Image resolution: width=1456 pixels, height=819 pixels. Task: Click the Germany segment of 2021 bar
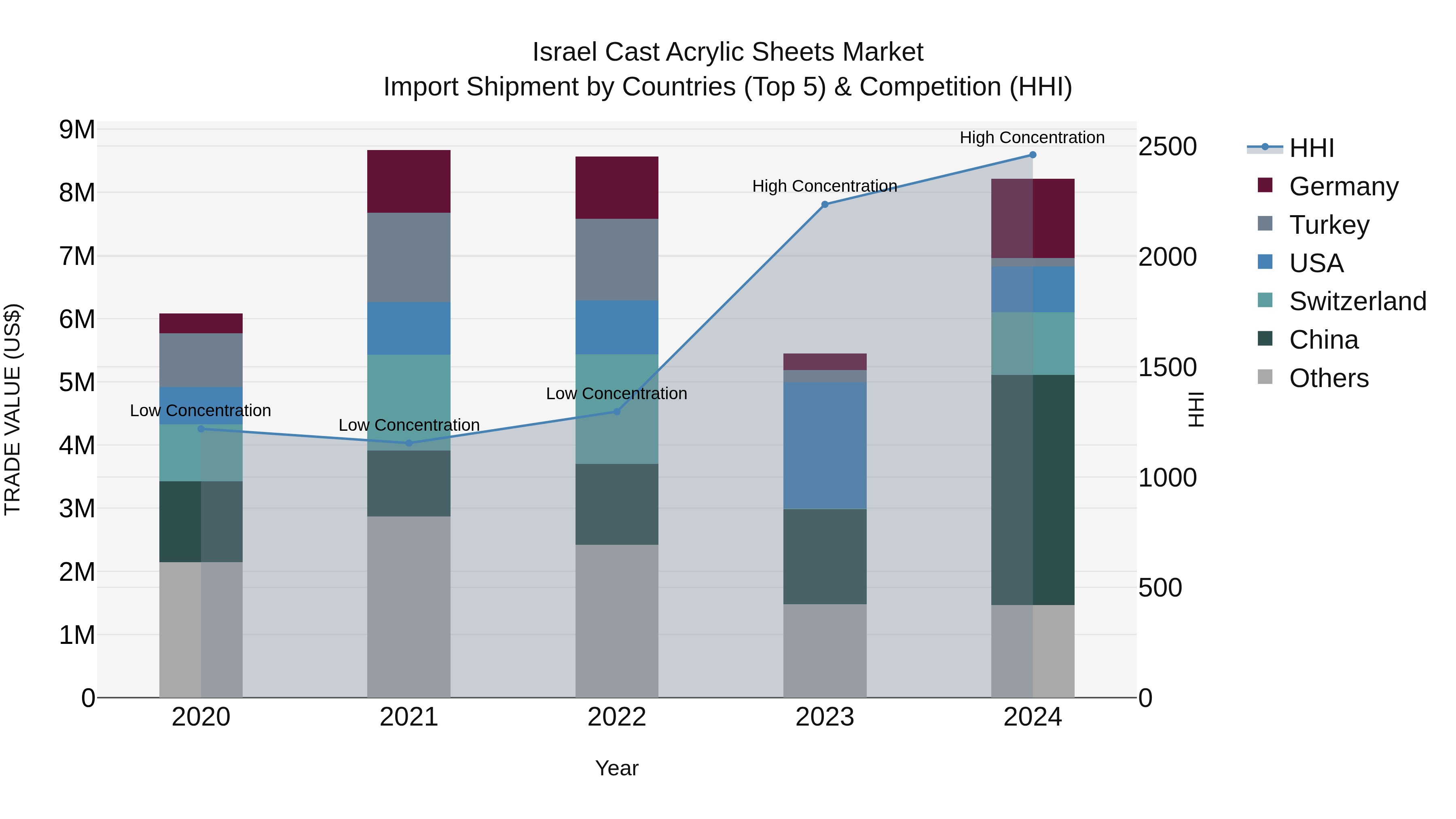408,182
